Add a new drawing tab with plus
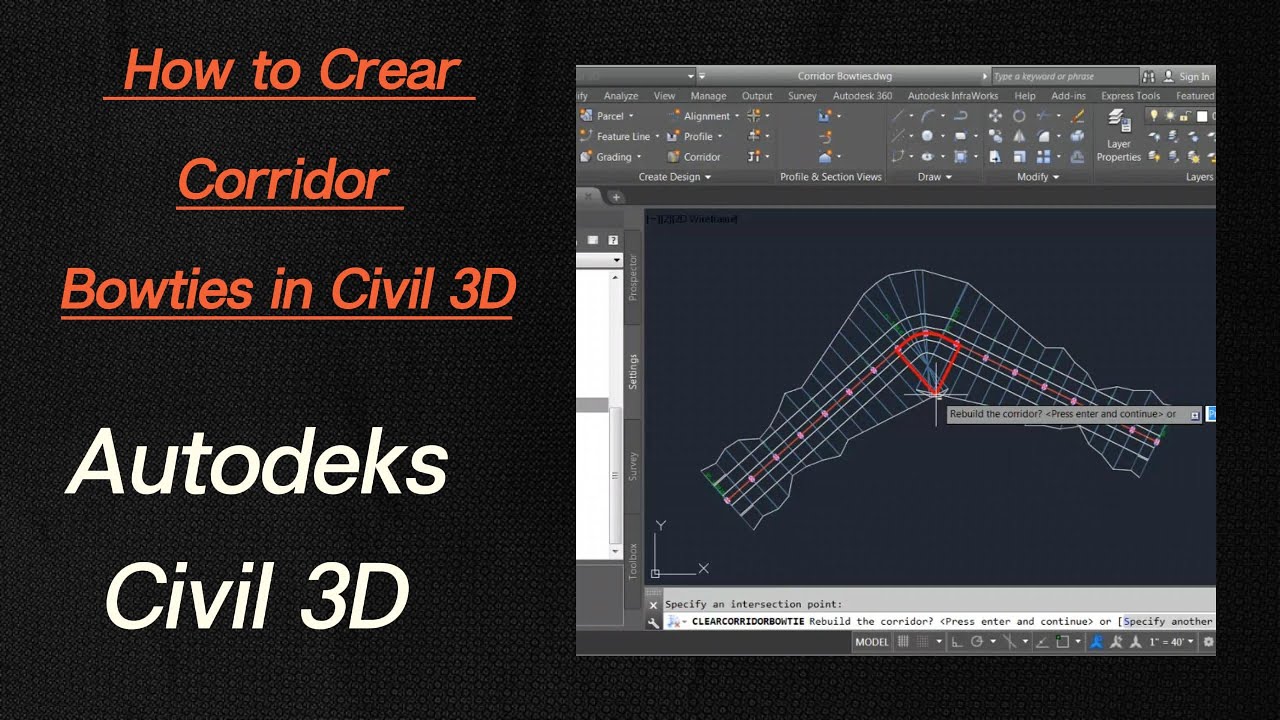The image size is (1280, 720). [x=617, y=197]
